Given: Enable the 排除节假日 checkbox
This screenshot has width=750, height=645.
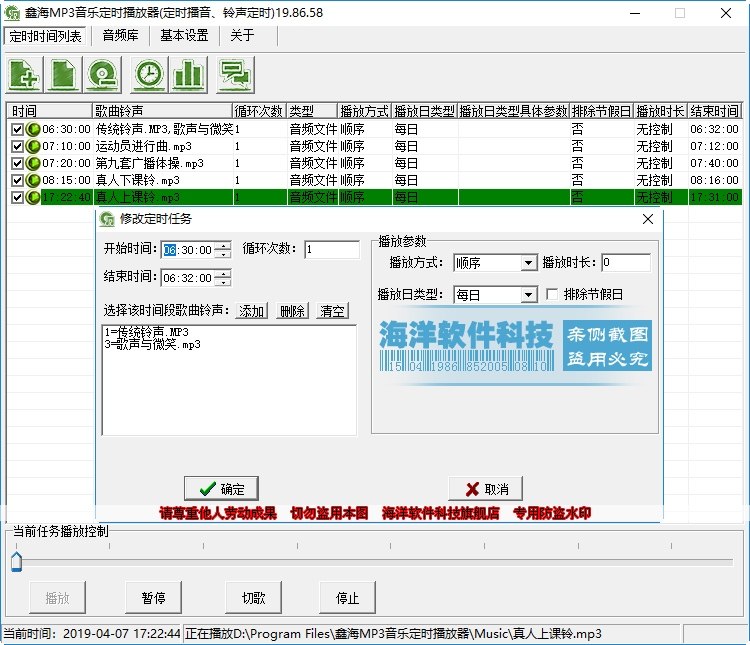Looking at the screenshot, I should click(552, 294).
